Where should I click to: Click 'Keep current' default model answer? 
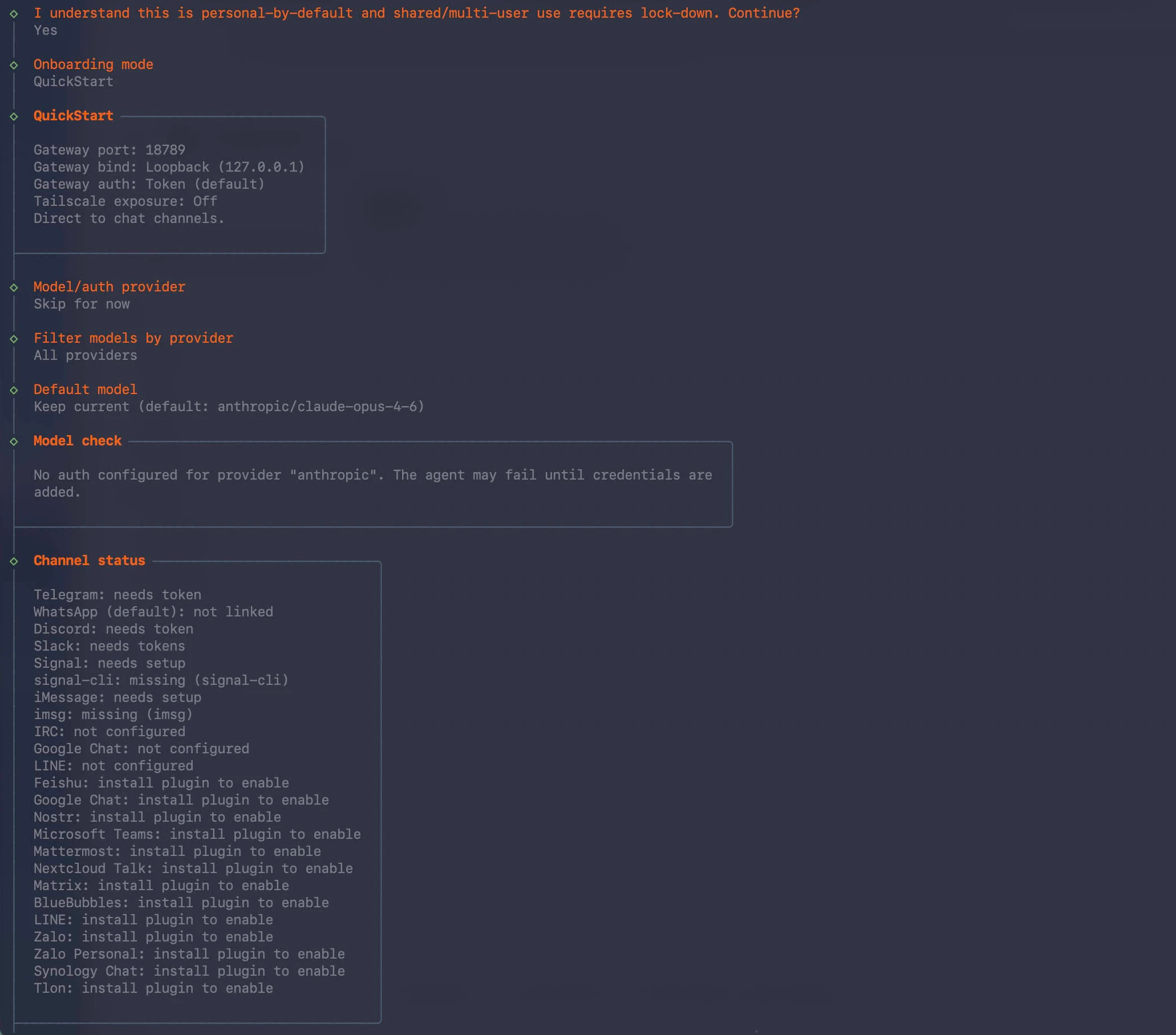(x=228, y=406)
